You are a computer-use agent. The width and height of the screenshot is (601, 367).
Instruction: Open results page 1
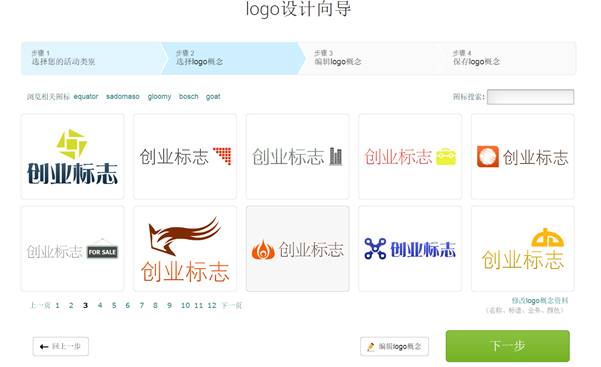(57, 306)
